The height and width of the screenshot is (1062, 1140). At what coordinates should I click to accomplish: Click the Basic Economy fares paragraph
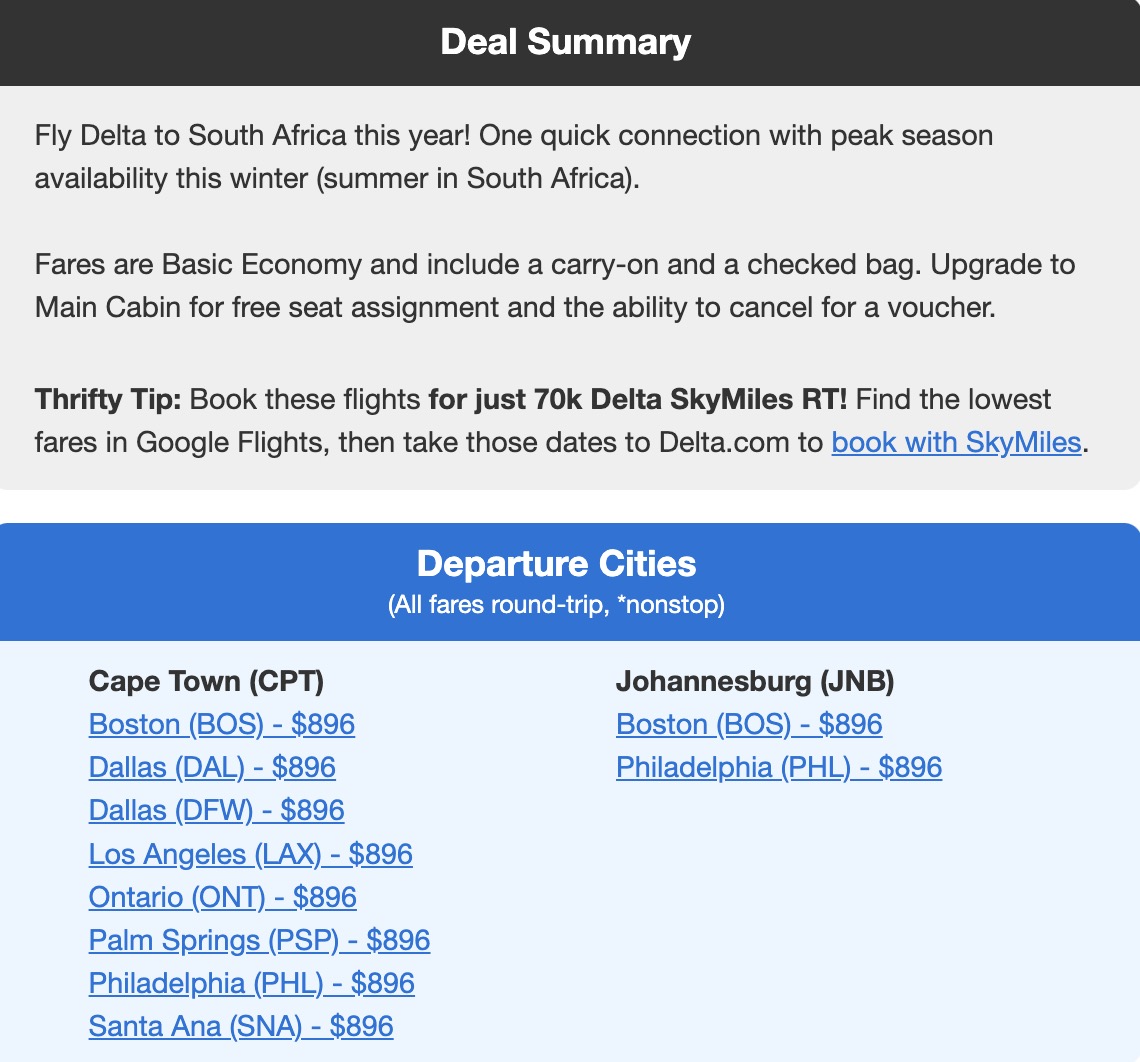(555, 286)
